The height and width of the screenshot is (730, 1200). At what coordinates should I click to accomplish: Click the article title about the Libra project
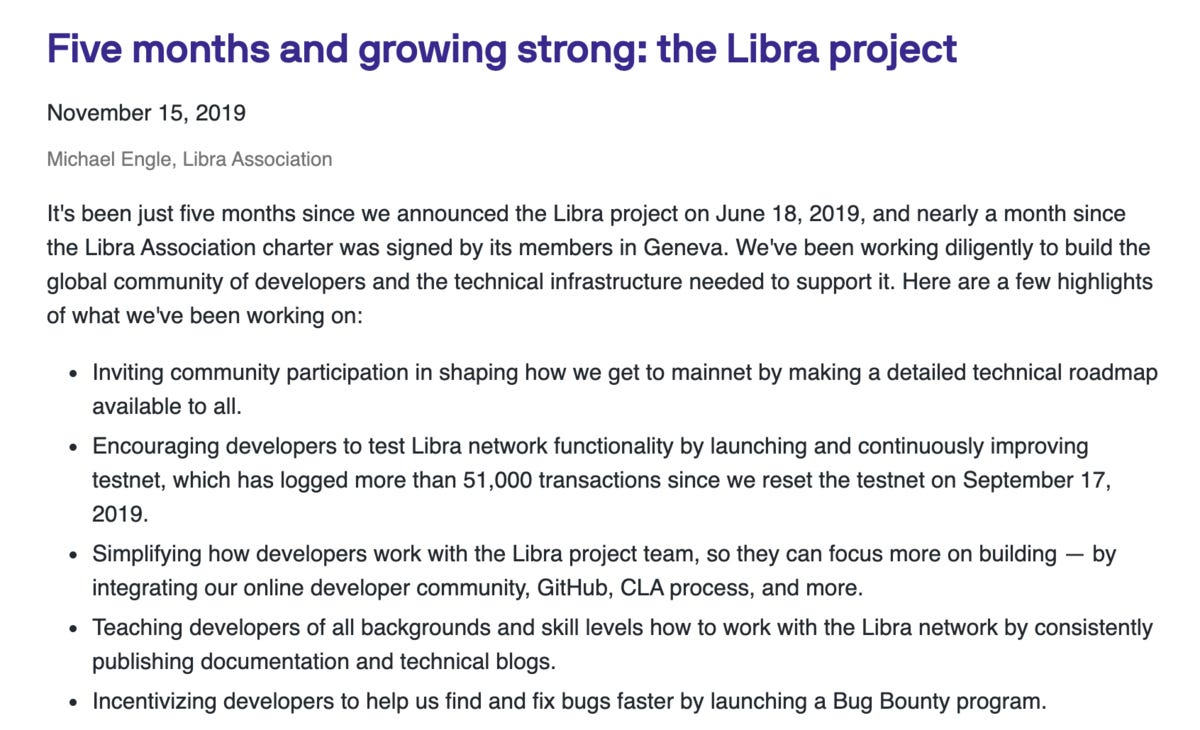(x=502, y=49)
